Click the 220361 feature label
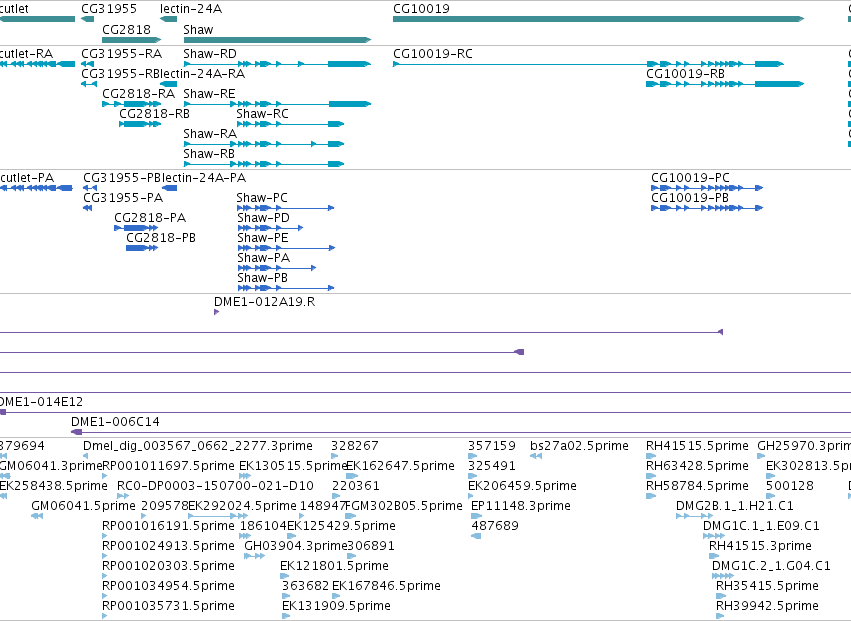Viewport: 851px width, 621px height. pos(355,486)
